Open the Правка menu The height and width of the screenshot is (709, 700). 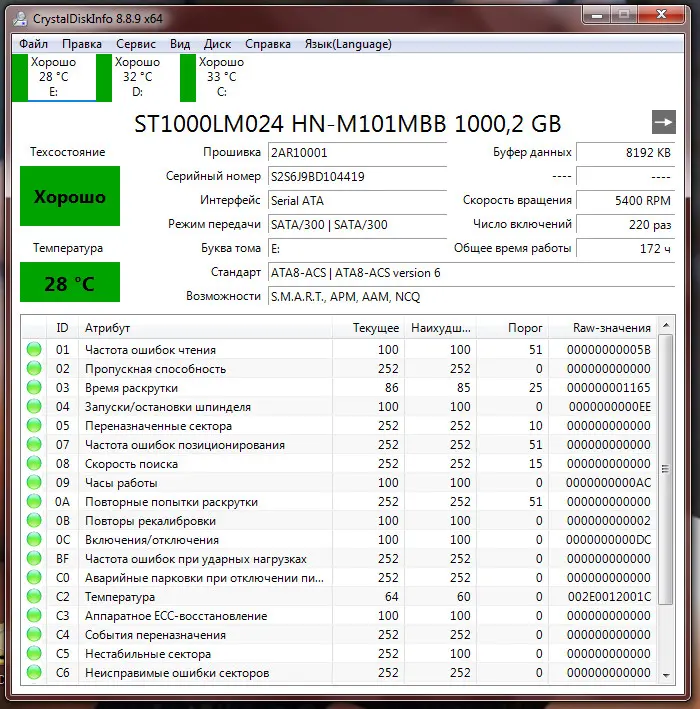[x=82, y=44]
